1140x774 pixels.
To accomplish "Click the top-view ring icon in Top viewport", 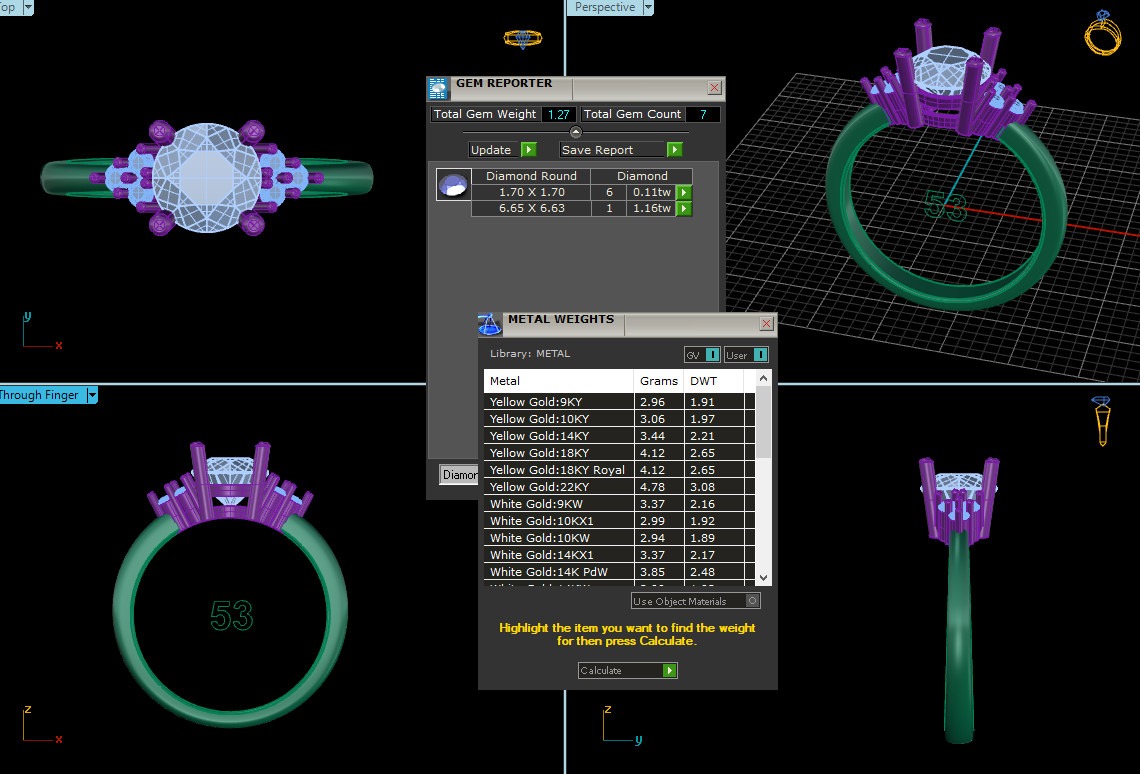I will pyautogui.click(x=522, y=39).
